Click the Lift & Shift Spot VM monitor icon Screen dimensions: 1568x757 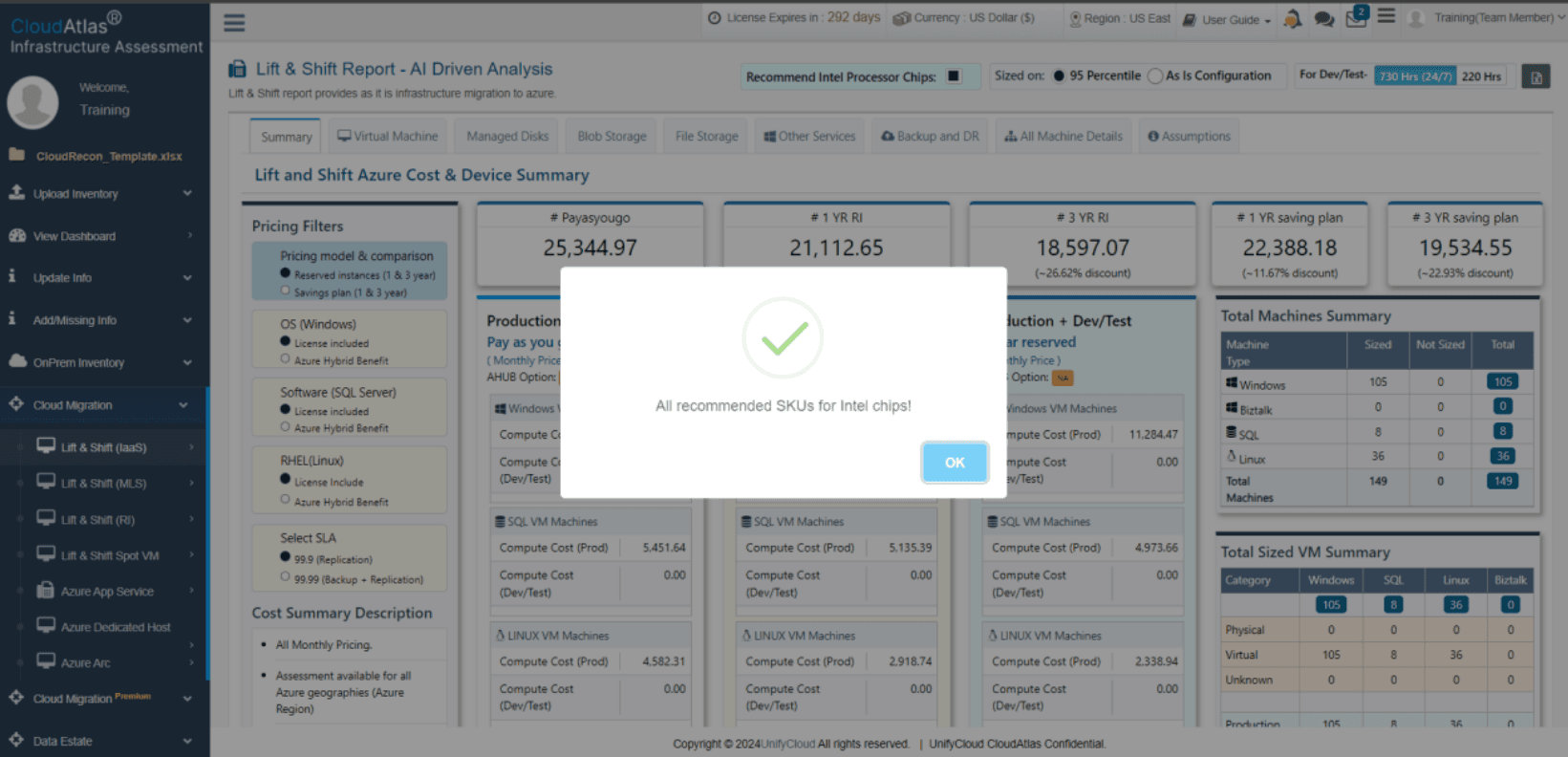[45, 553]
